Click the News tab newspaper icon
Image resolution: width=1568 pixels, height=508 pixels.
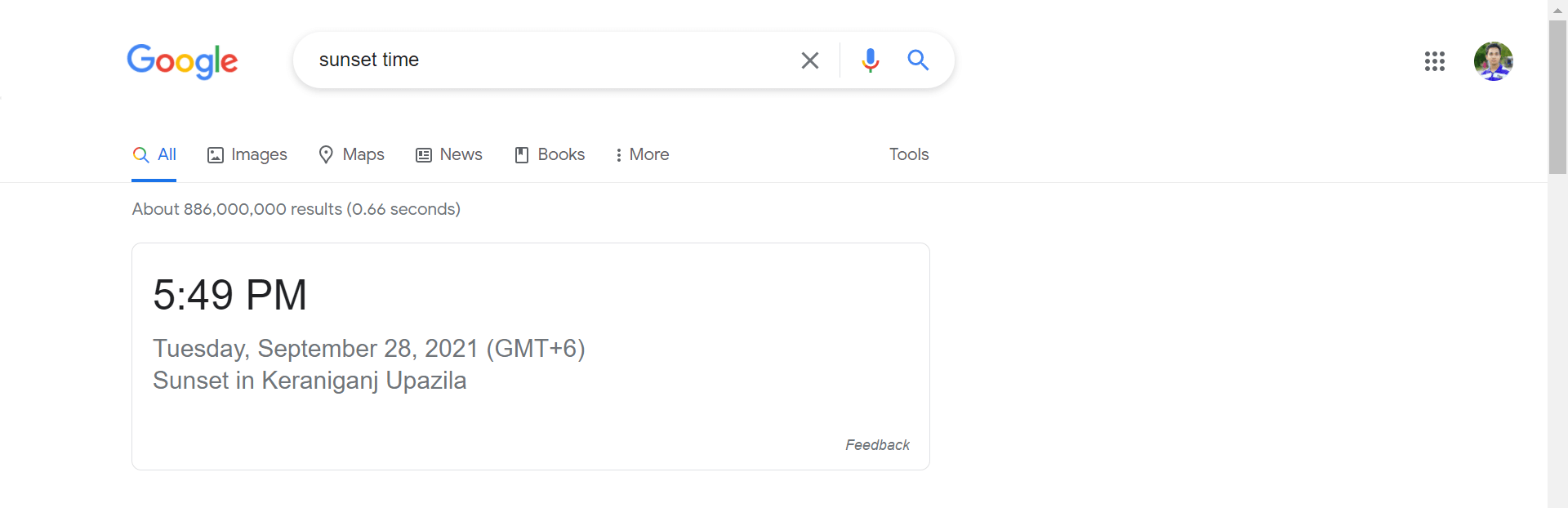pyautogui.click(x=424, y=155)
